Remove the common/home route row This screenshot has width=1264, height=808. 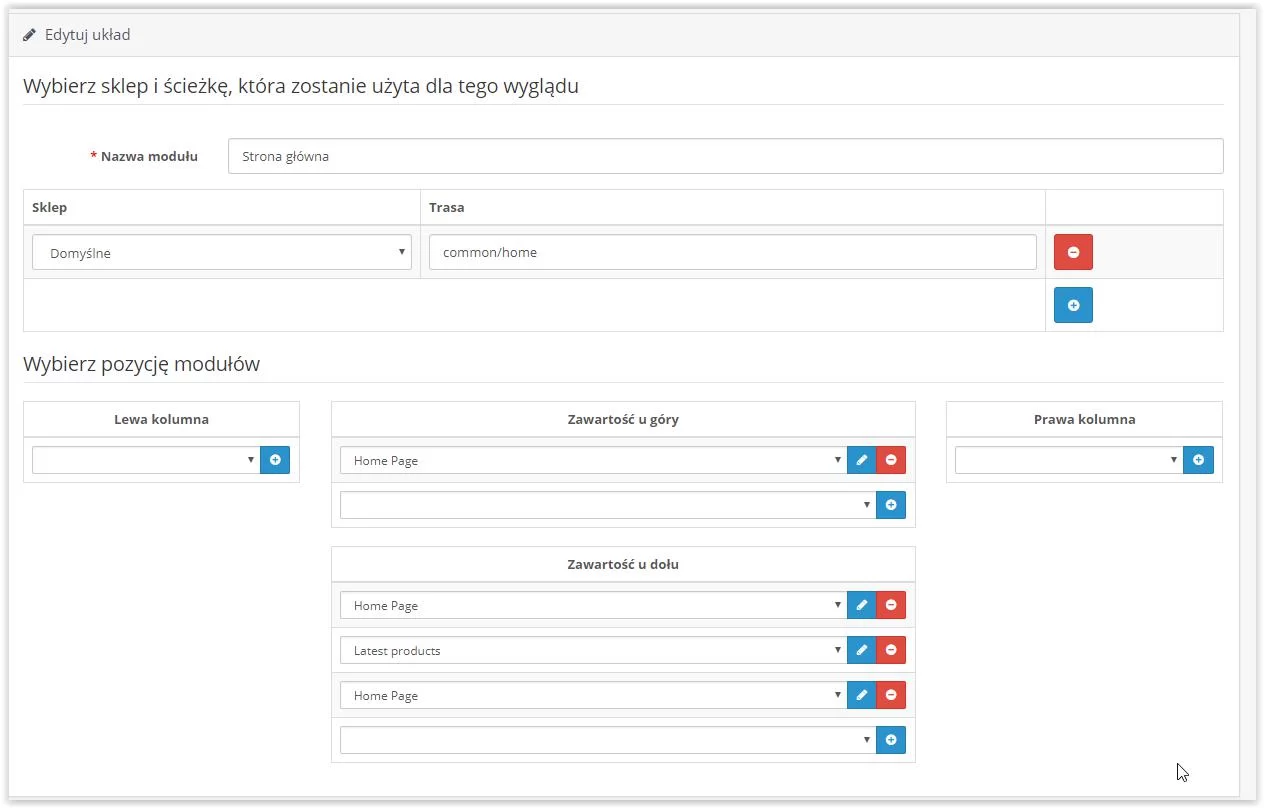click(x=1073, y=252)
